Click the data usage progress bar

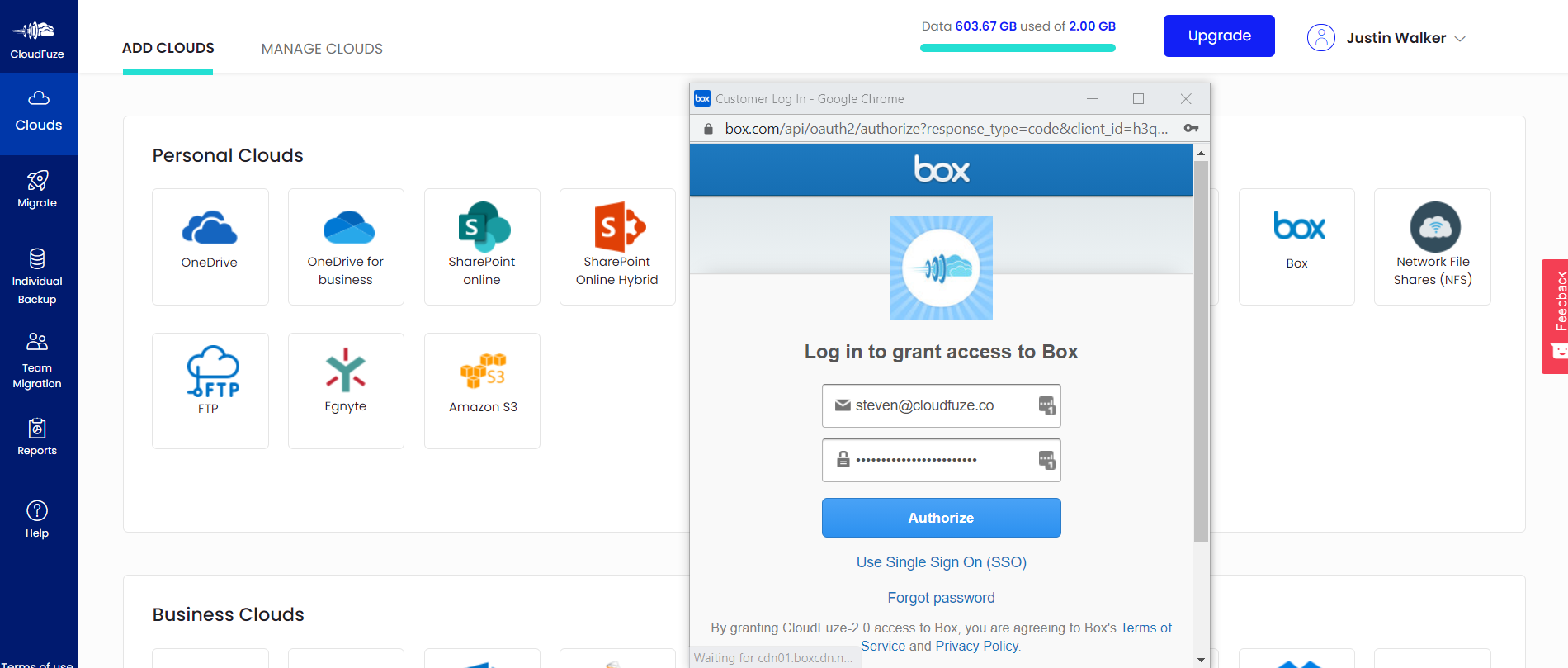pos(1018,48)
